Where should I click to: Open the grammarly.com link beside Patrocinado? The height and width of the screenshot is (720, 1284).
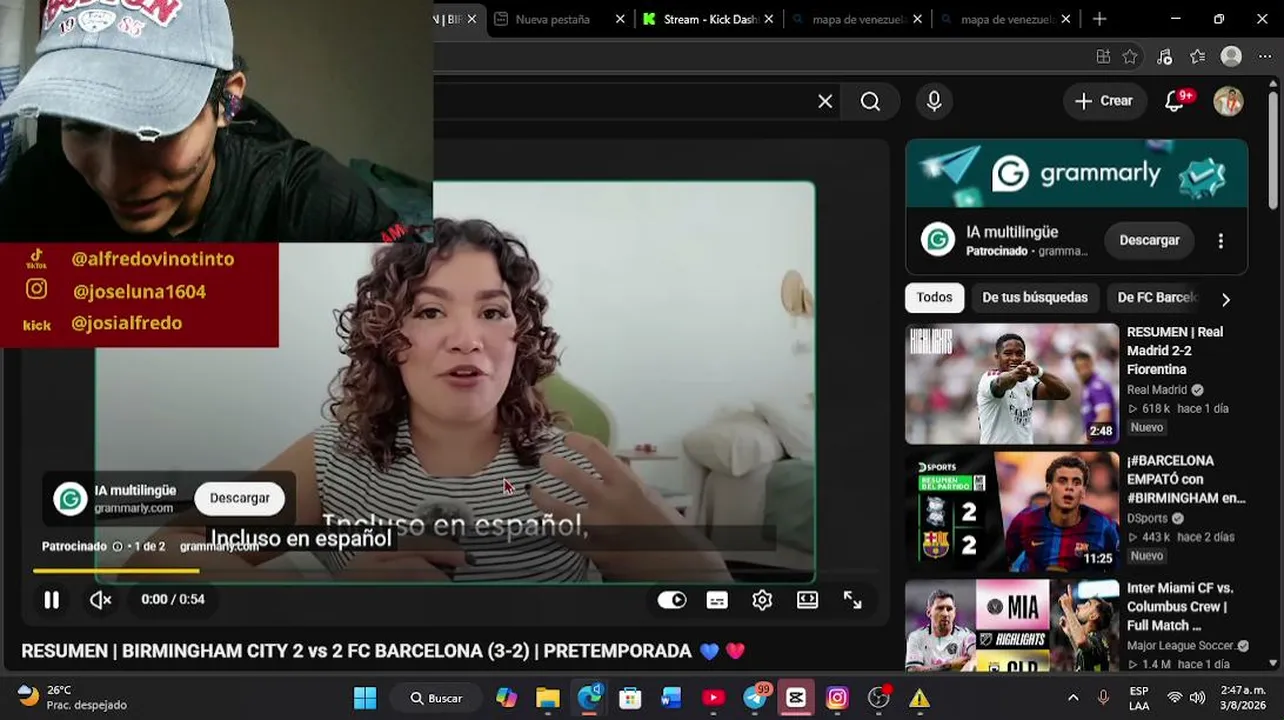[218, 547]
